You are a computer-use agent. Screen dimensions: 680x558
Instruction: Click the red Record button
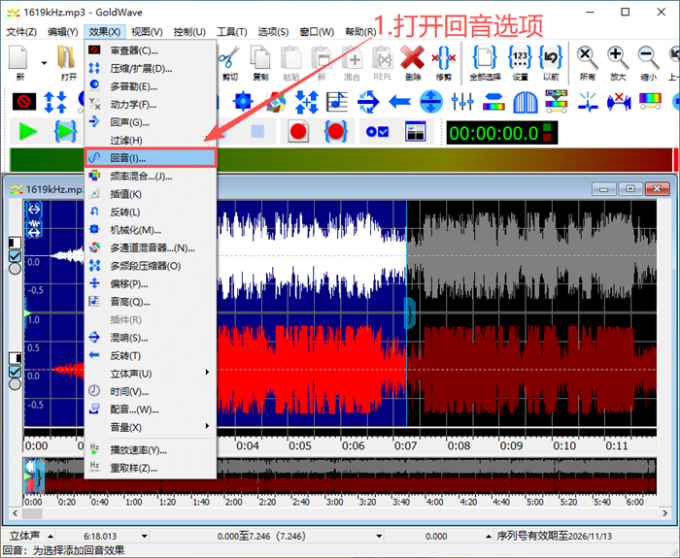(298, 131)
